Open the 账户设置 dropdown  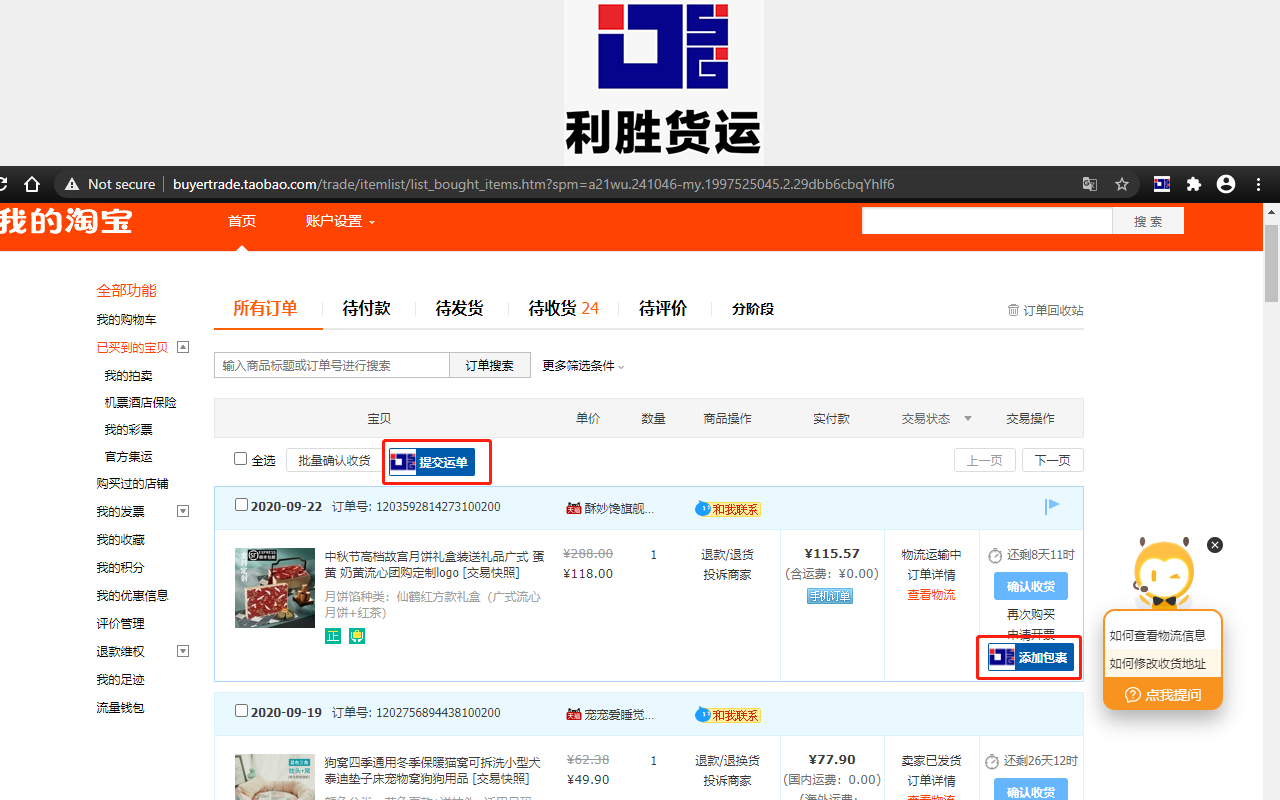[x=340, y=221]
